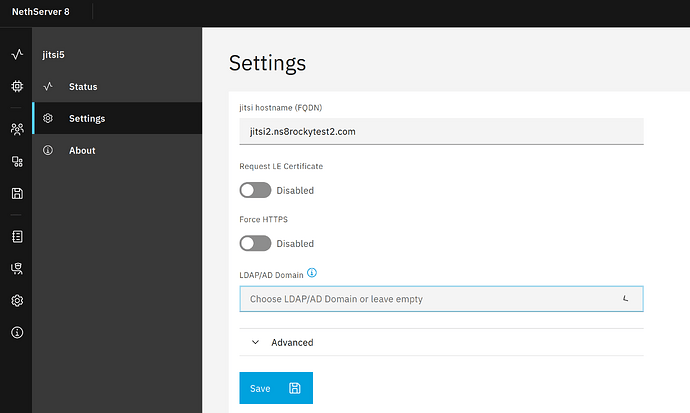Open the users and domains icon
690x413 pixels.
(x=16, y=129)
